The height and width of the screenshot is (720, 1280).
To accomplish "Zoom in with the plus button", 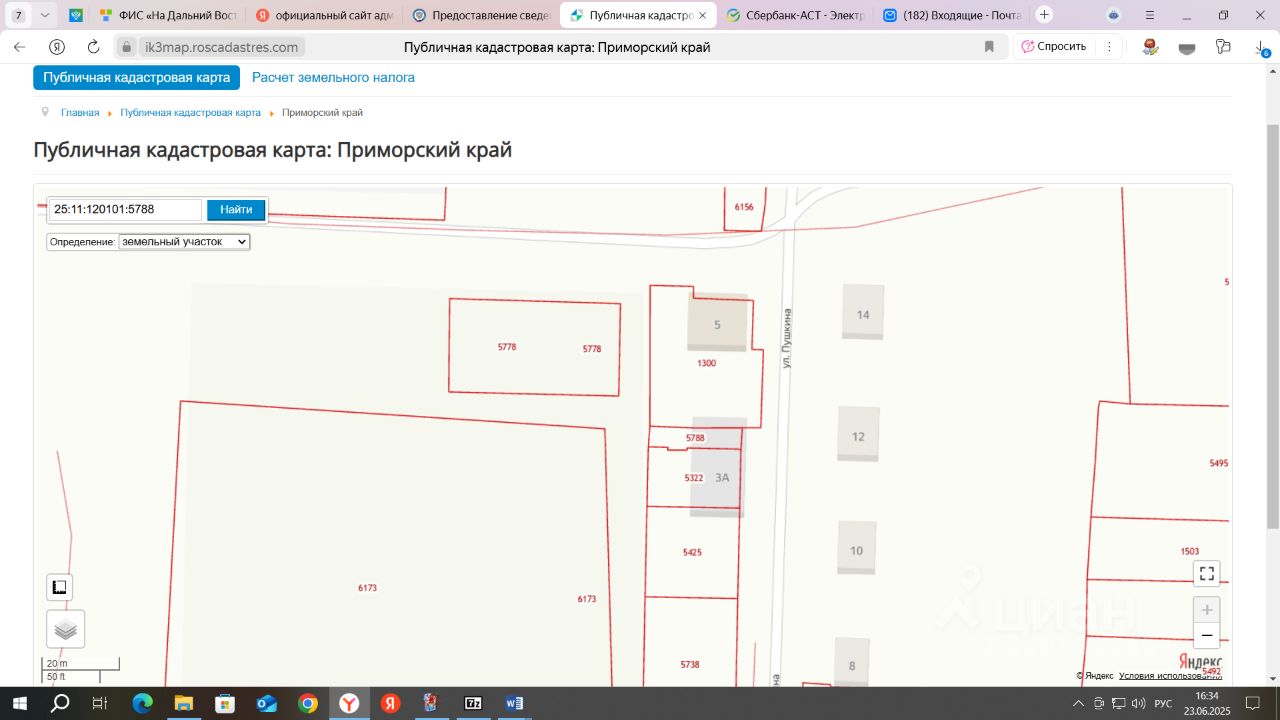I will click(1206, 610).
